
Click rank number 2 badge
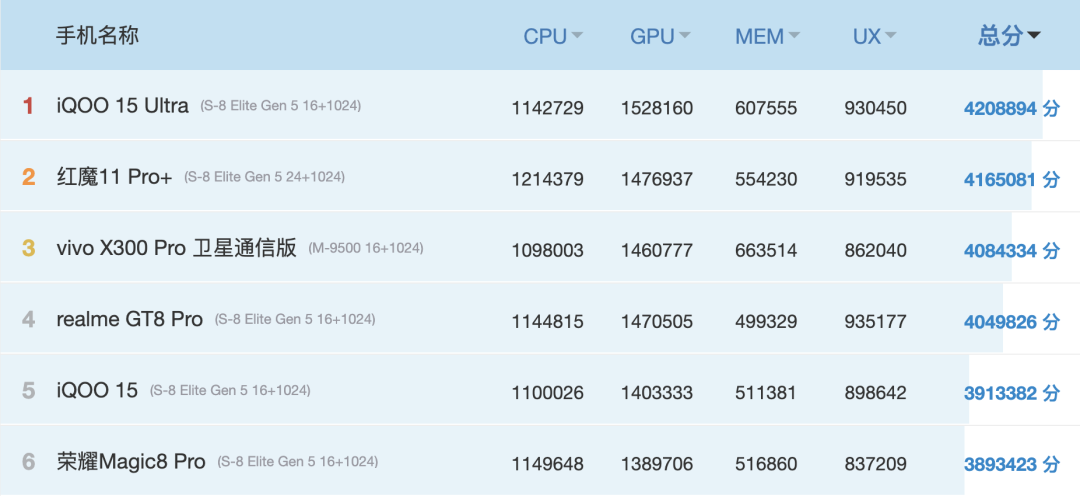29,177
